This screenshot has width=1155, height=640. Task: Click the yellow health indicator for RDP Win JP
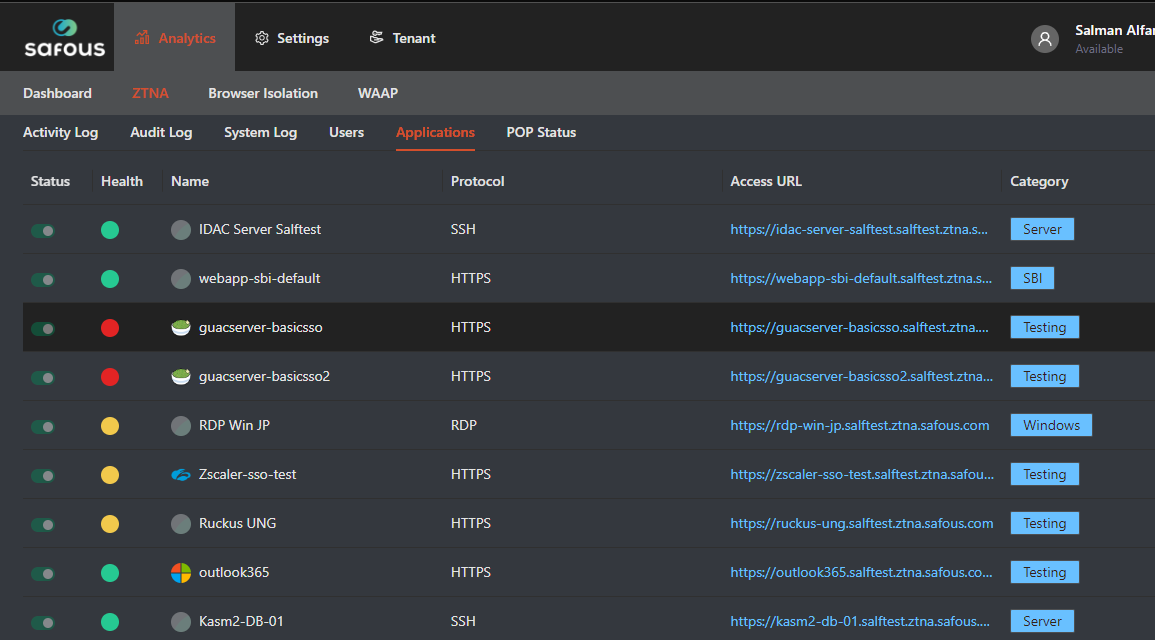pyautogui.click(x=110, y=426)
